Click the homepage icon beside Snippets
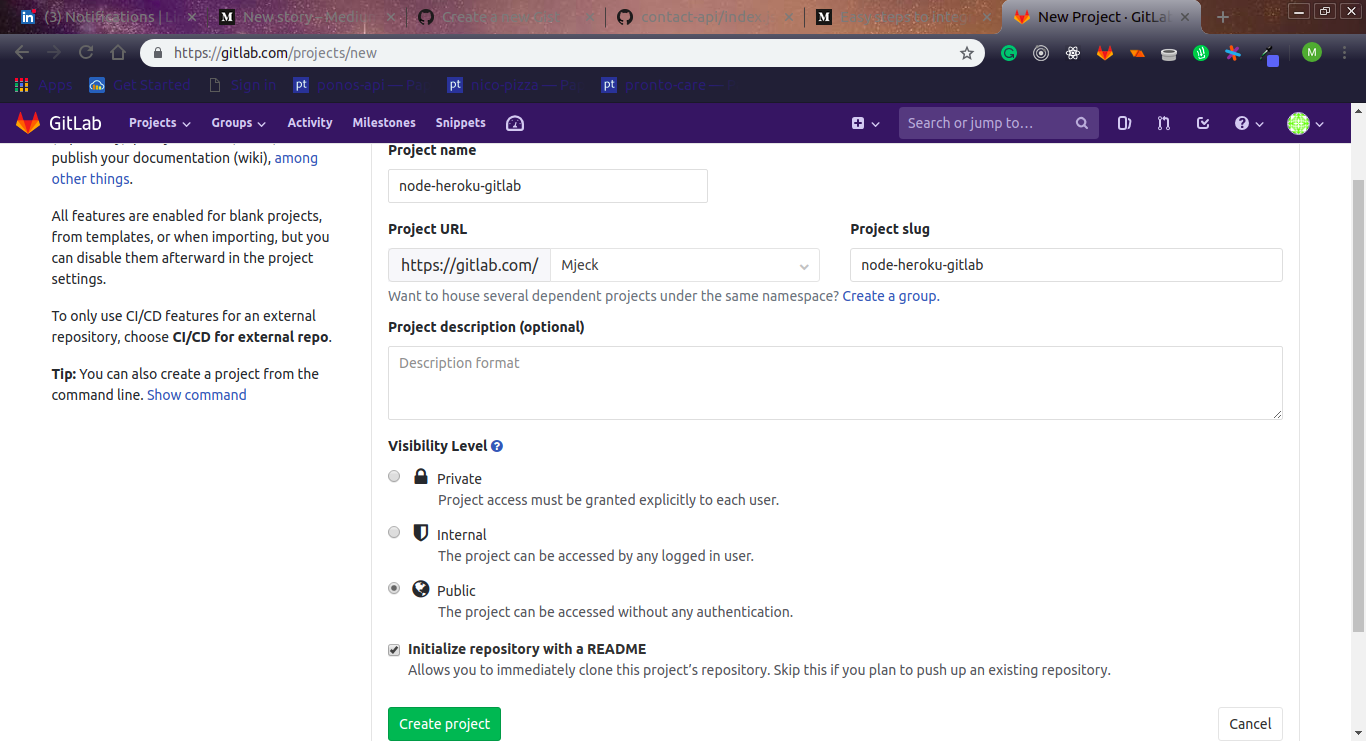The height and width of the screenshot is (741, 1366). pos(514,123)
